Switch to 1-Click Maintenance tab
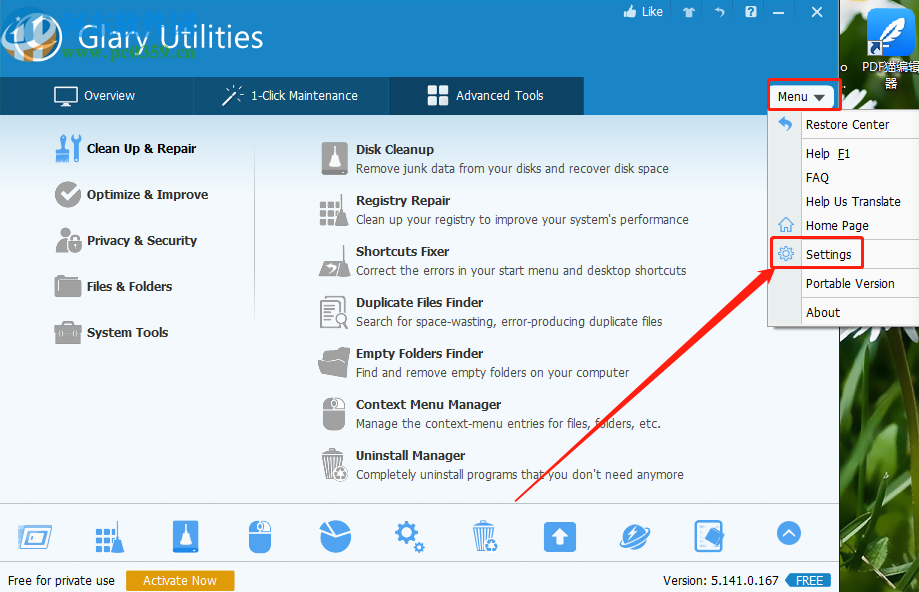 [x=291, y=96]
